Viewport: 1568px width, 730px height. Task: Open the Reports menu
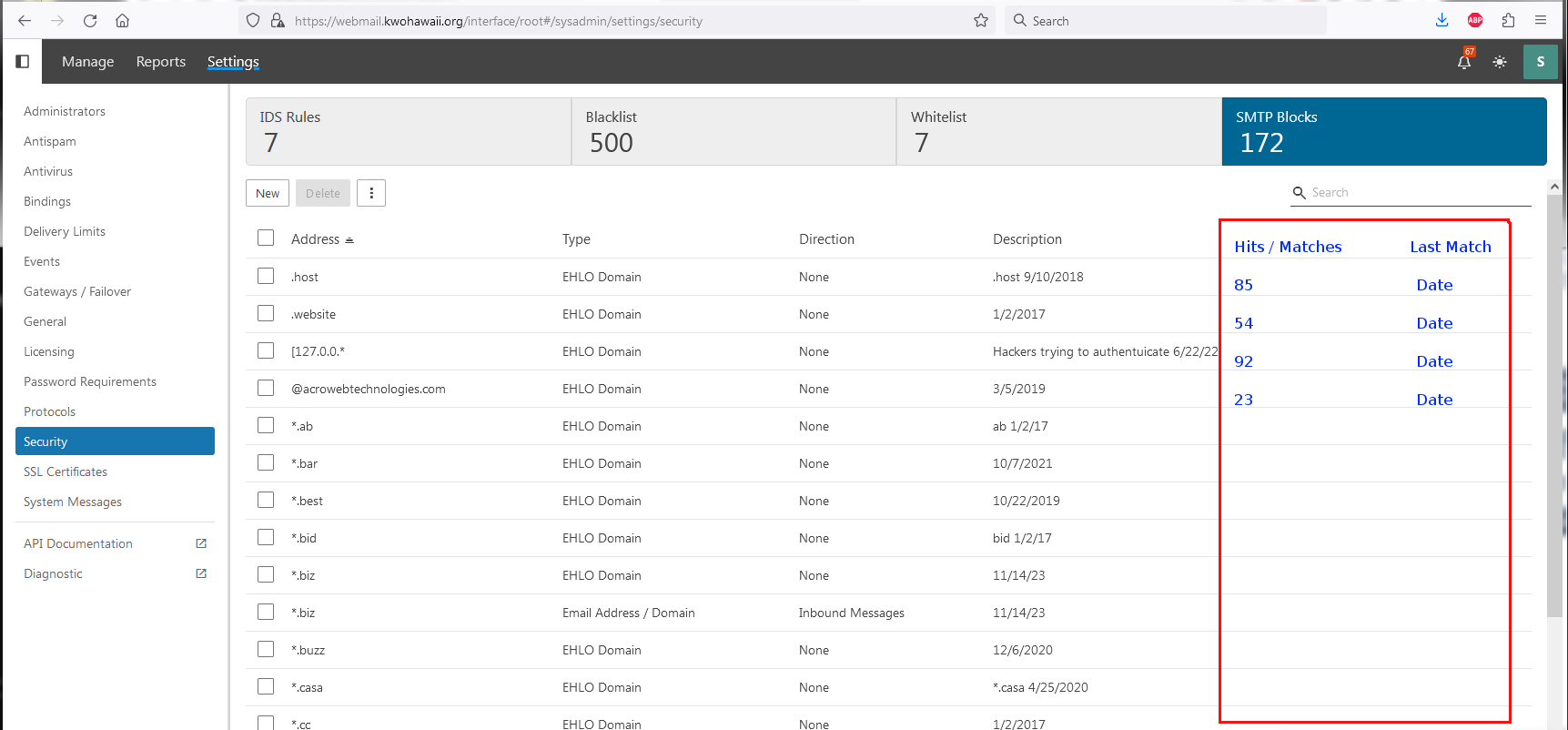point(160,62)
